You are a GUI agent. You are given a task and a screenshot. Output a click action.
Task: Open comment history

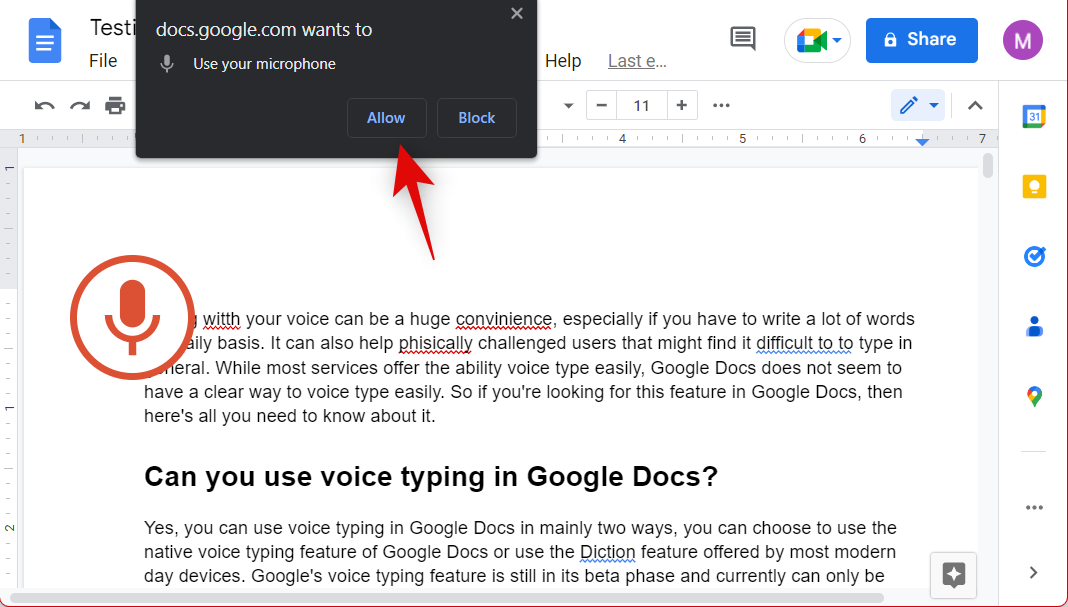pyautogui.click(x=743, y=40)
